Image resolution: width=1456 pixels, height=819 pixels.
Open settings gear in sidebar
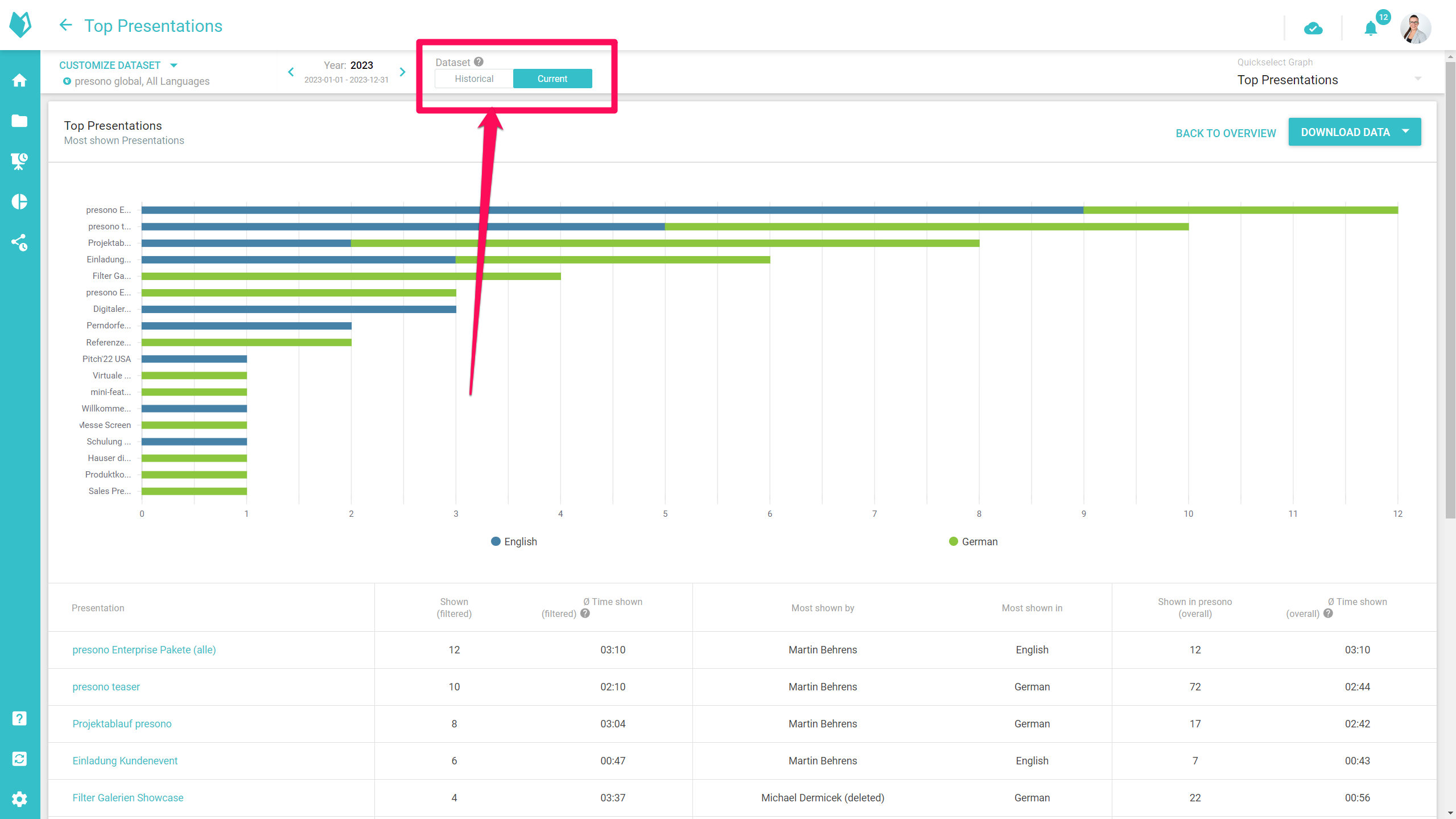(x=20, y=799)
